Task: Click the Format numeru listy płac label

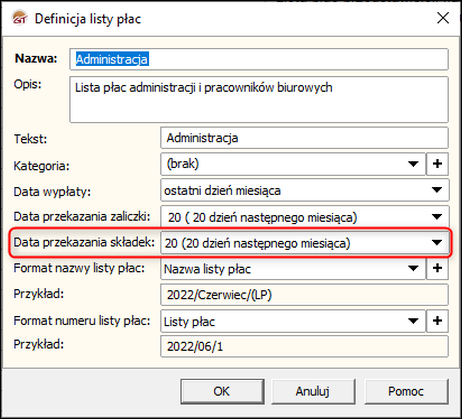Action: click(x=82, y=321)
